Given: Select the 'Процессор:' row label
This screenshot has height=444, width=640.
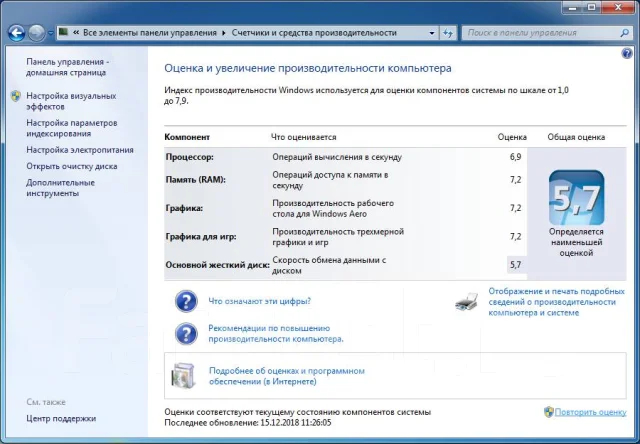Looking at the screenshot, I should tap(189, 157).
